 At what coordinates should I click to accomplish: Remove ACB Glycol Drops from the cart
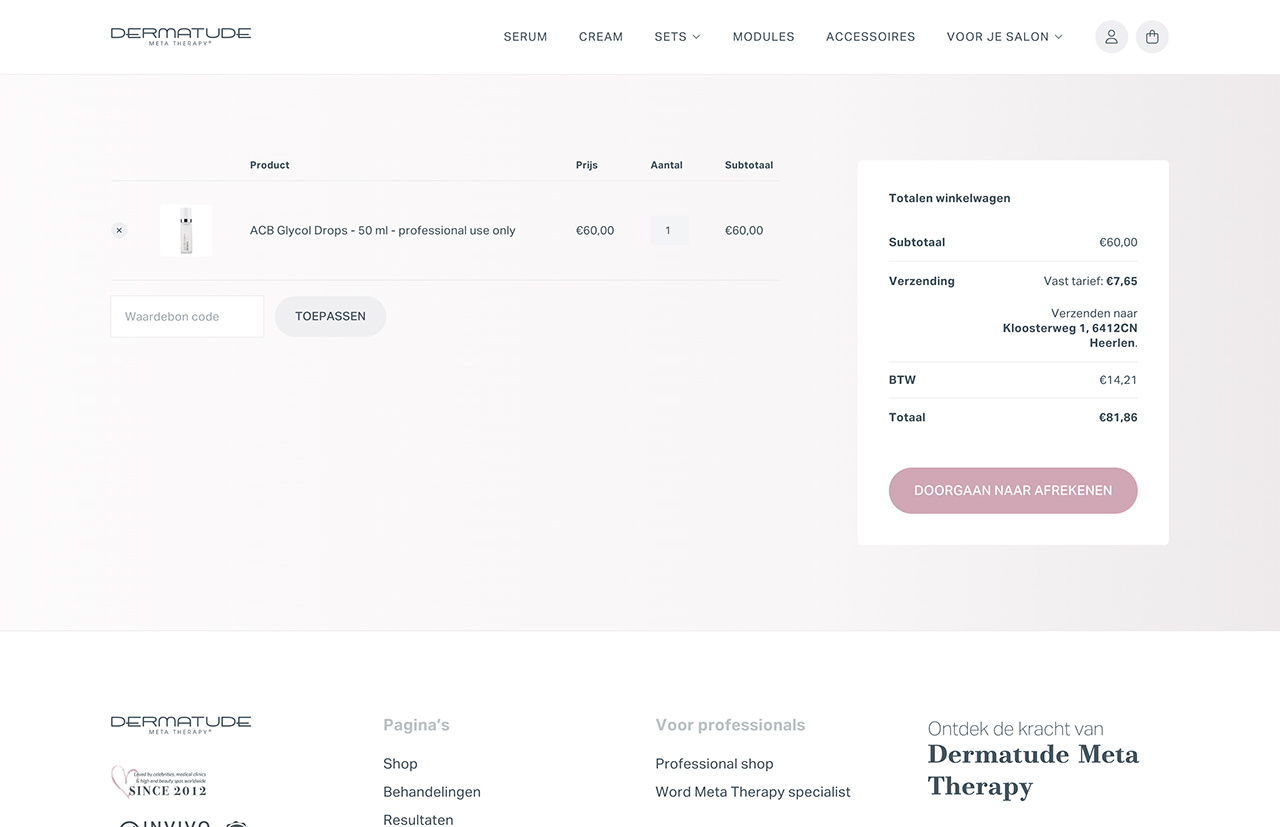pos(119,230)
